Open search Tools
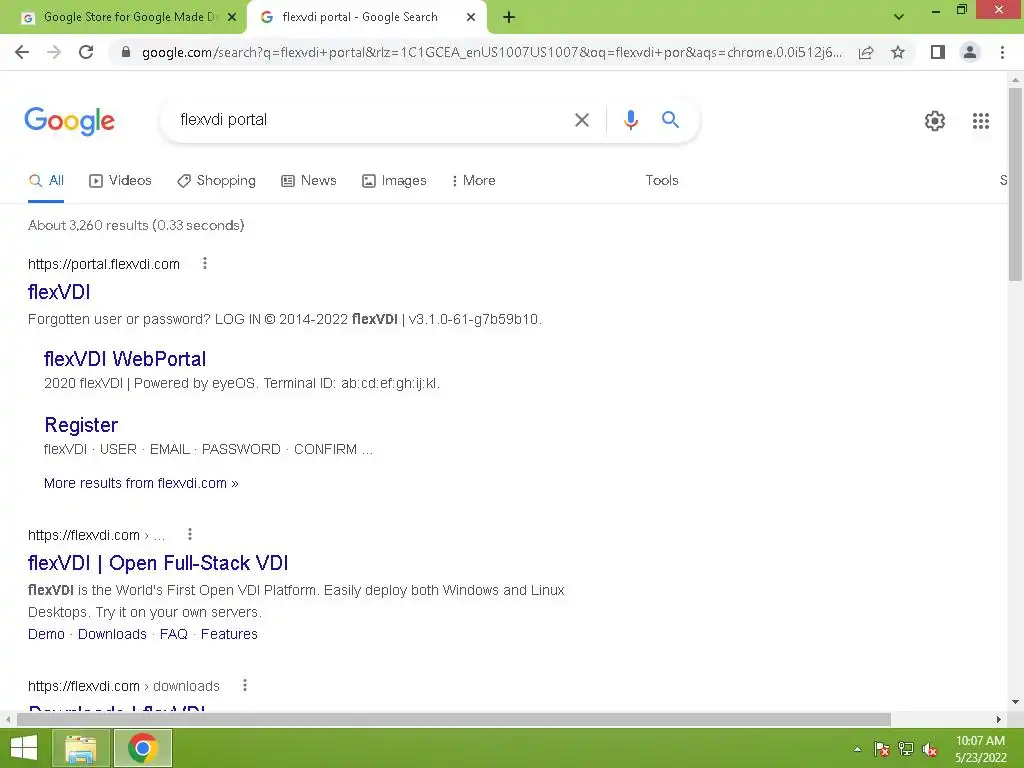This screenshot has width=1024, height=768. click(x=662, y=181)
